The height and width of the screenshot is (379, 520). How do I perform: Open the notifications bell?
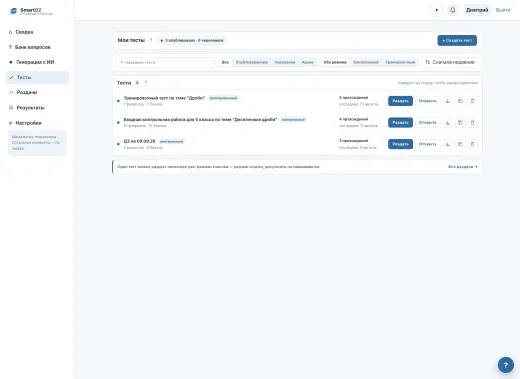click(452, 10)
